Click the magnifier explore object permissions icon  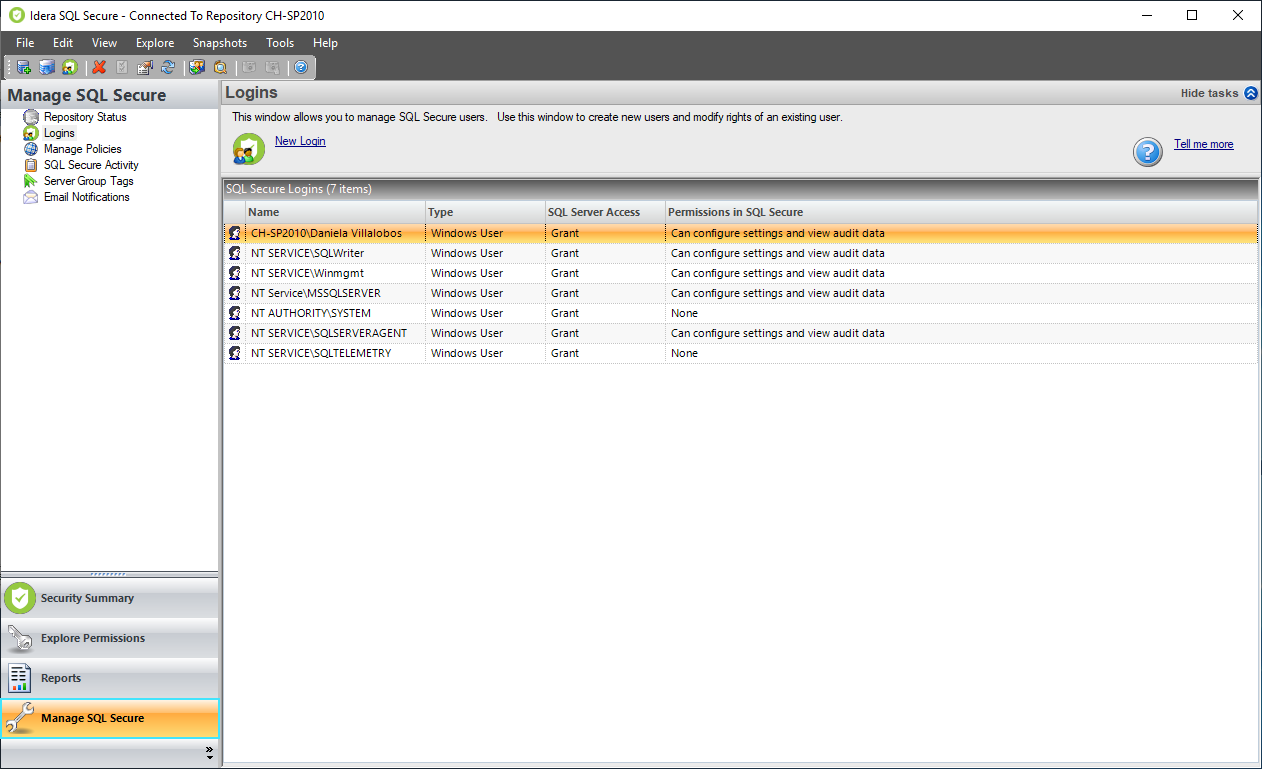[x=220, y=67]
